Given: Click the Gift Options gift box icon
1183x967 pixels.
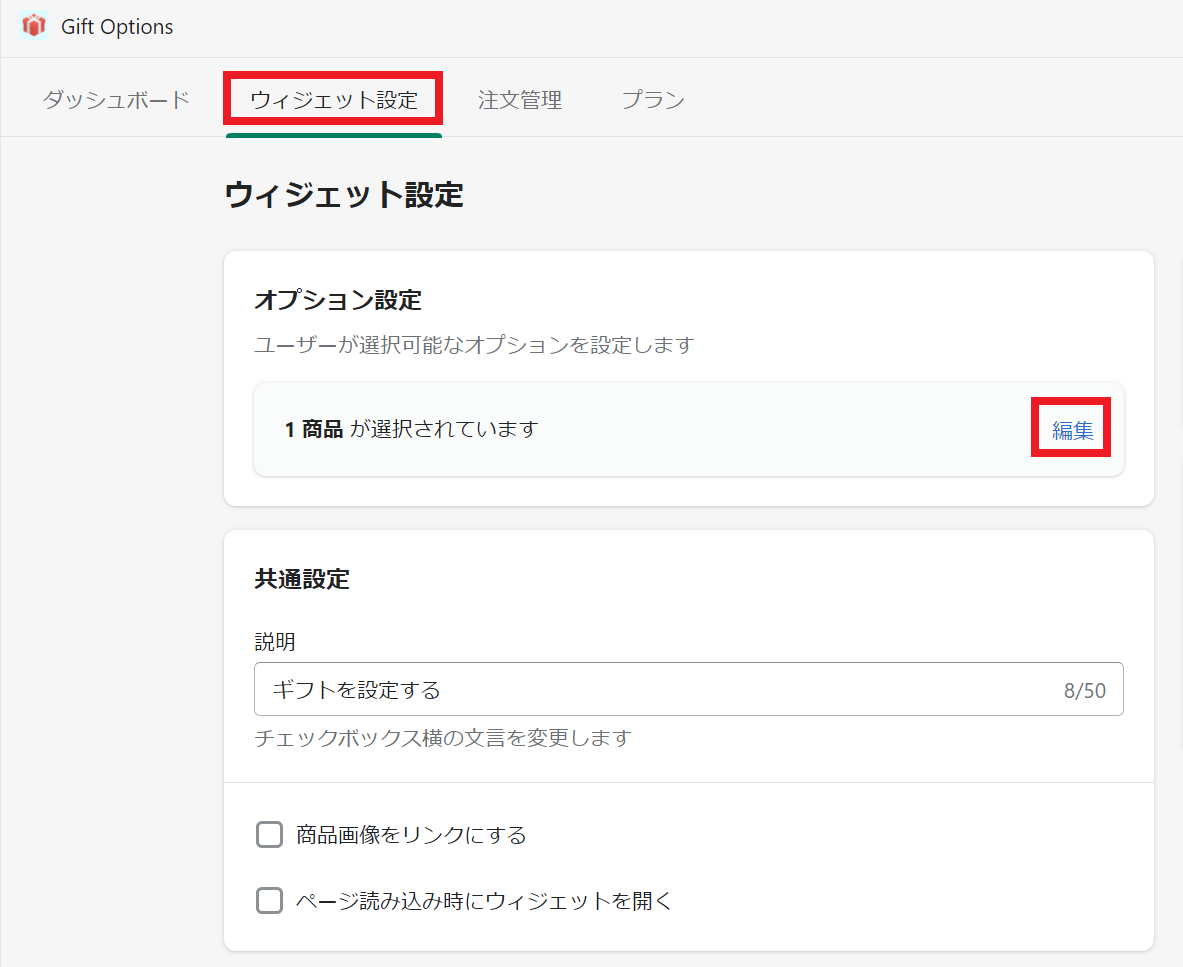Looking at the screenshot, I should point(34,26).
